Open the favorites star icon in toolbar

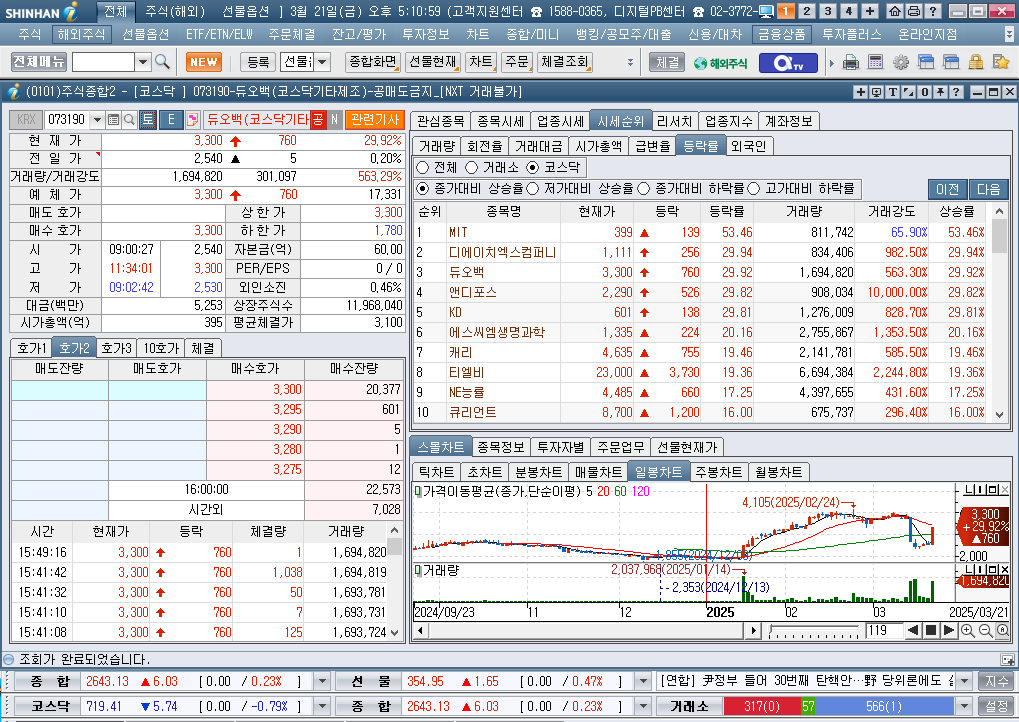(1001, 62)
